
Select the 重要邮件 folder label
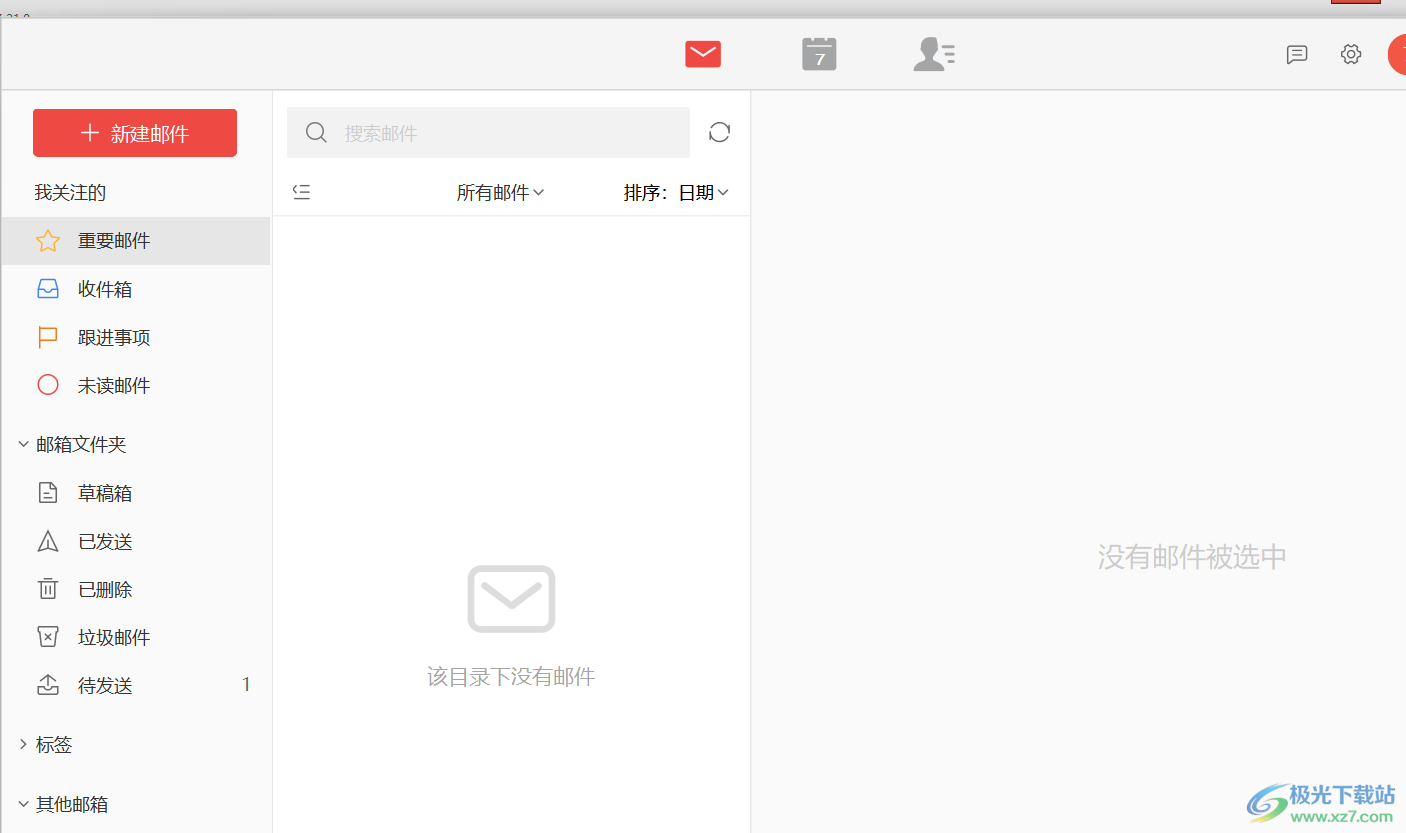[x=114, y=241]
